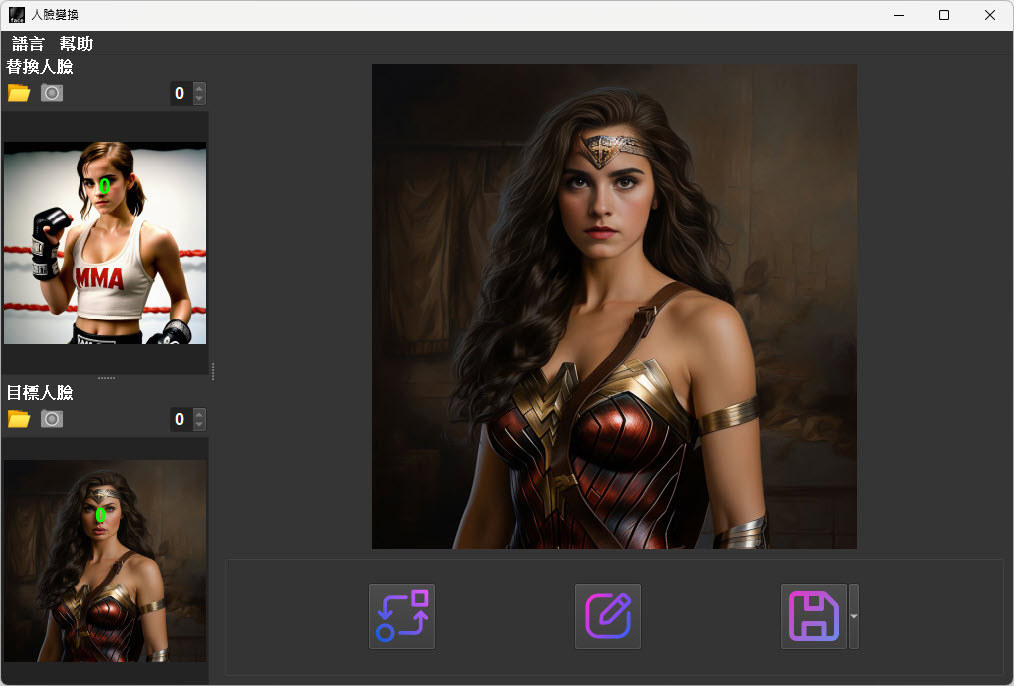Open the 語言 menu
This screenshot has width=1014, height=686.
[x=28, y=43]
